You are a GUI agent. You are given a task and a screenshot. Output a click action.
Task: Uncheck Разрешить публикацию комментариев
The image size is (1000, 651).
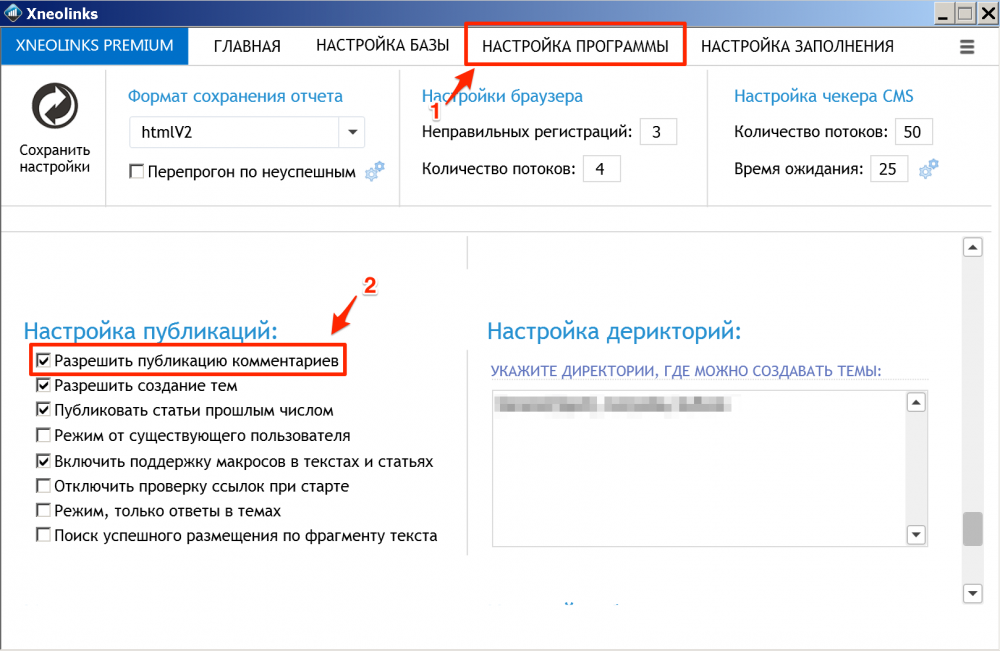coord(43,361)
